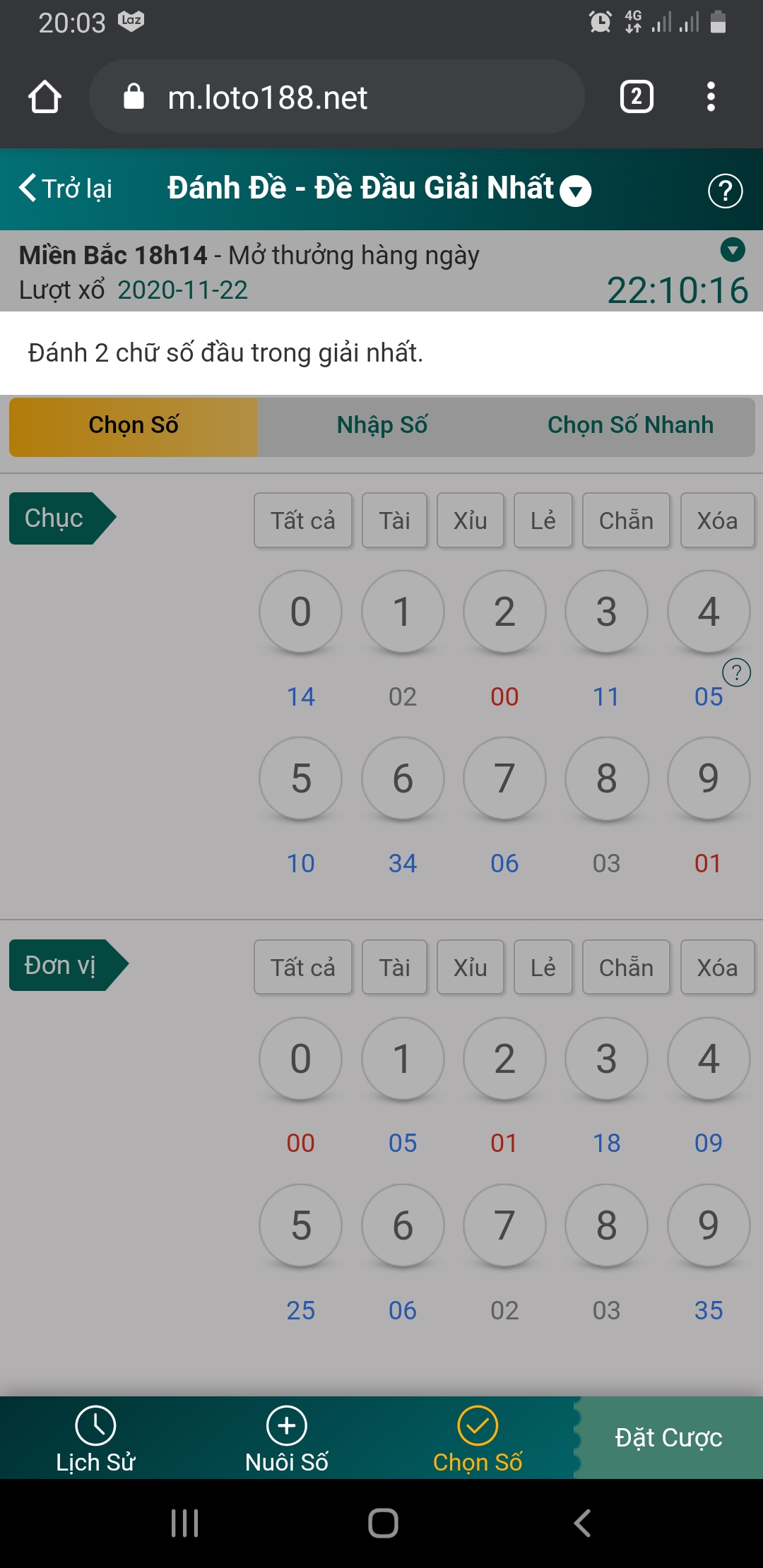Click Tất cả in the Chục section
The image size is (763, 1568).
pos(303,521)
